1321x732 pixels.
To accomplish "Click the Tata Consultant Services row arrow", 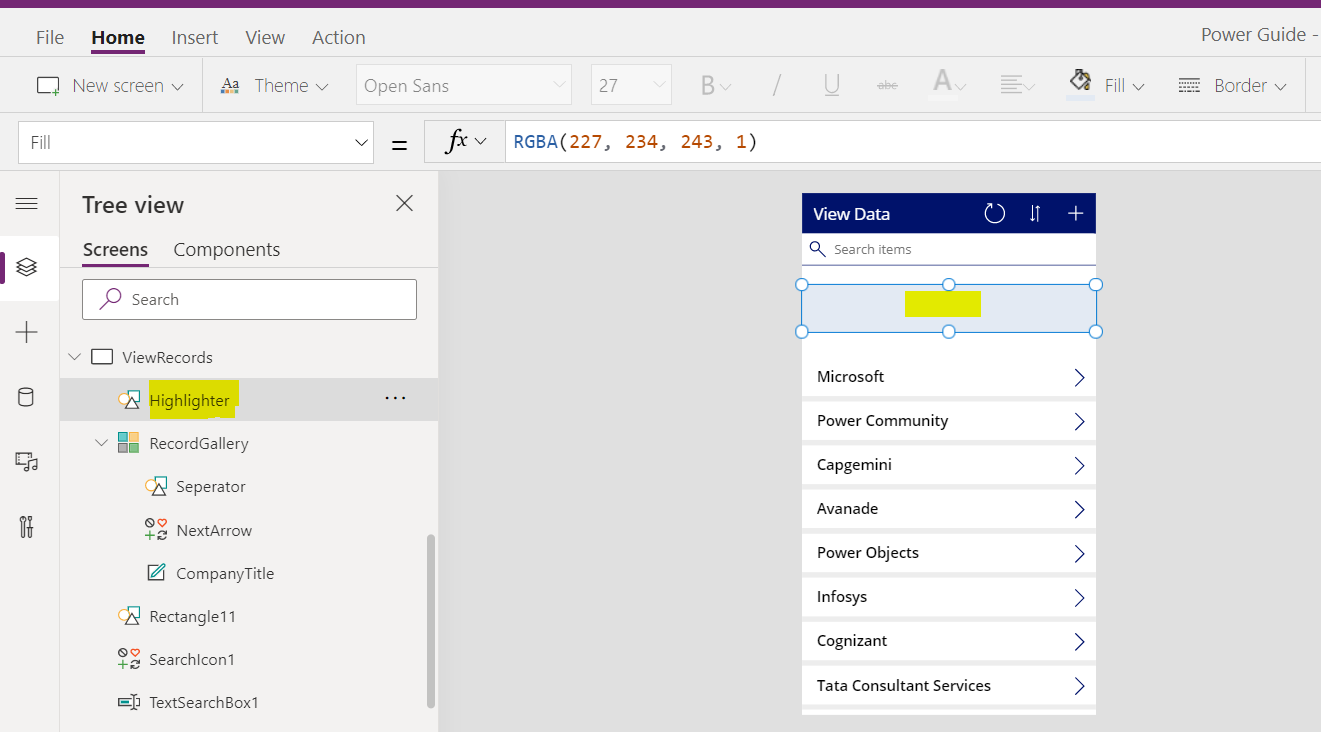I will (1079, 686).
